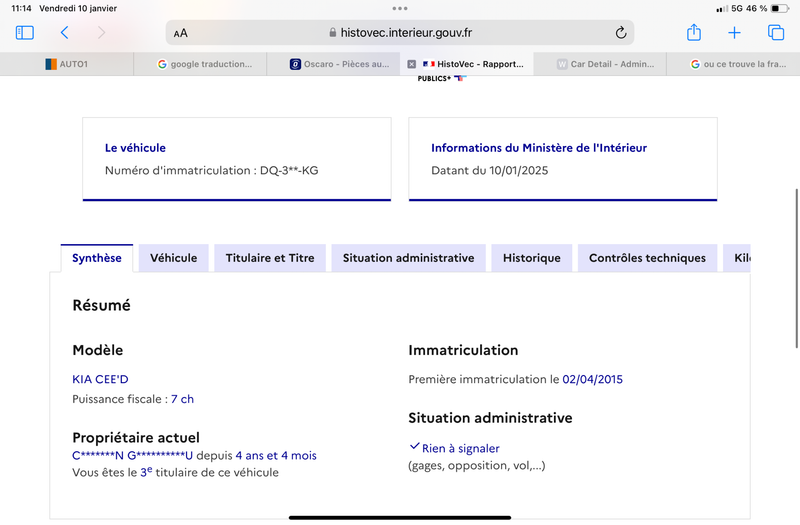800x525 pixels.
Task: Go back with the left arrow
Action: tap(64, 33)
